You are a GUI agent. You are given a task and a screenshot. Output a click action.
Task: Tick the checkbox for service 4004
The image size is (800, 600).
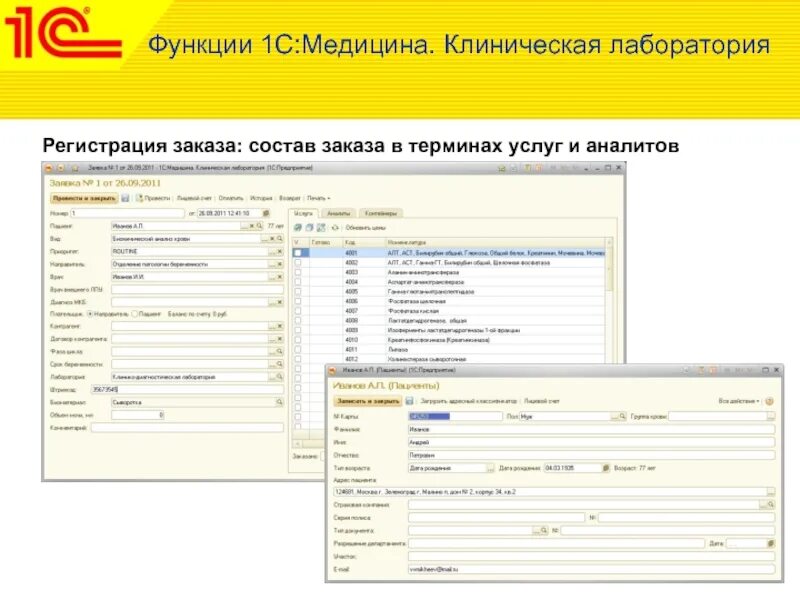coord(298,282)
